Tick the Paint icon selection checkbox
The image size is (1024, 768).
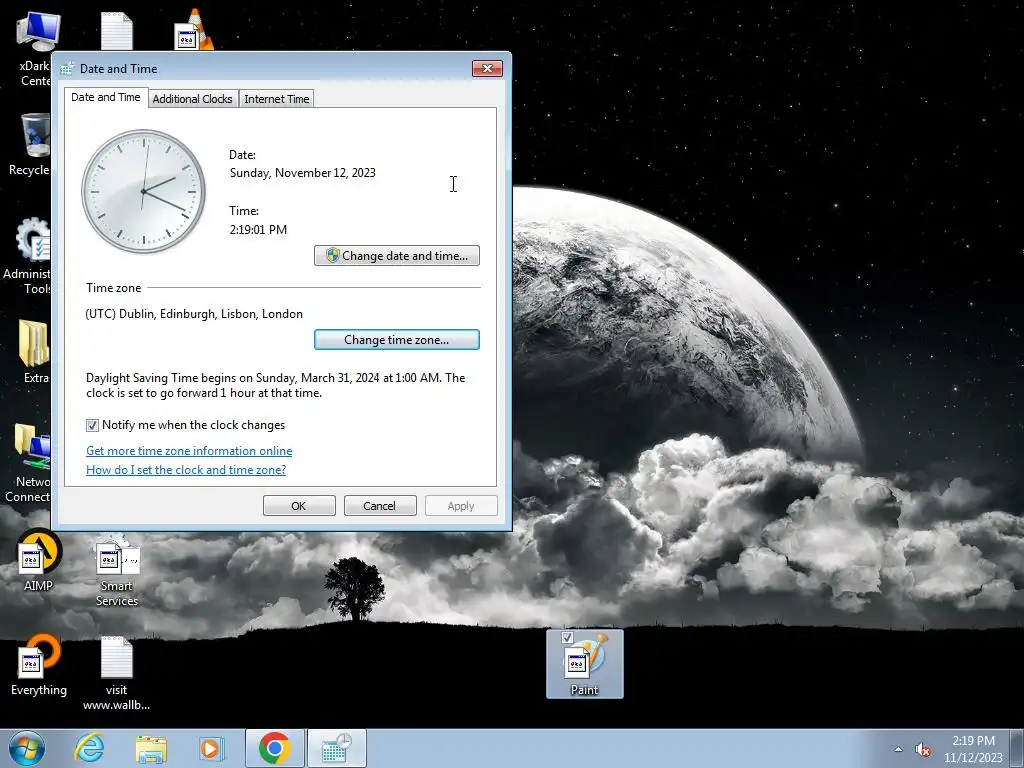click(x=567, y=637)
